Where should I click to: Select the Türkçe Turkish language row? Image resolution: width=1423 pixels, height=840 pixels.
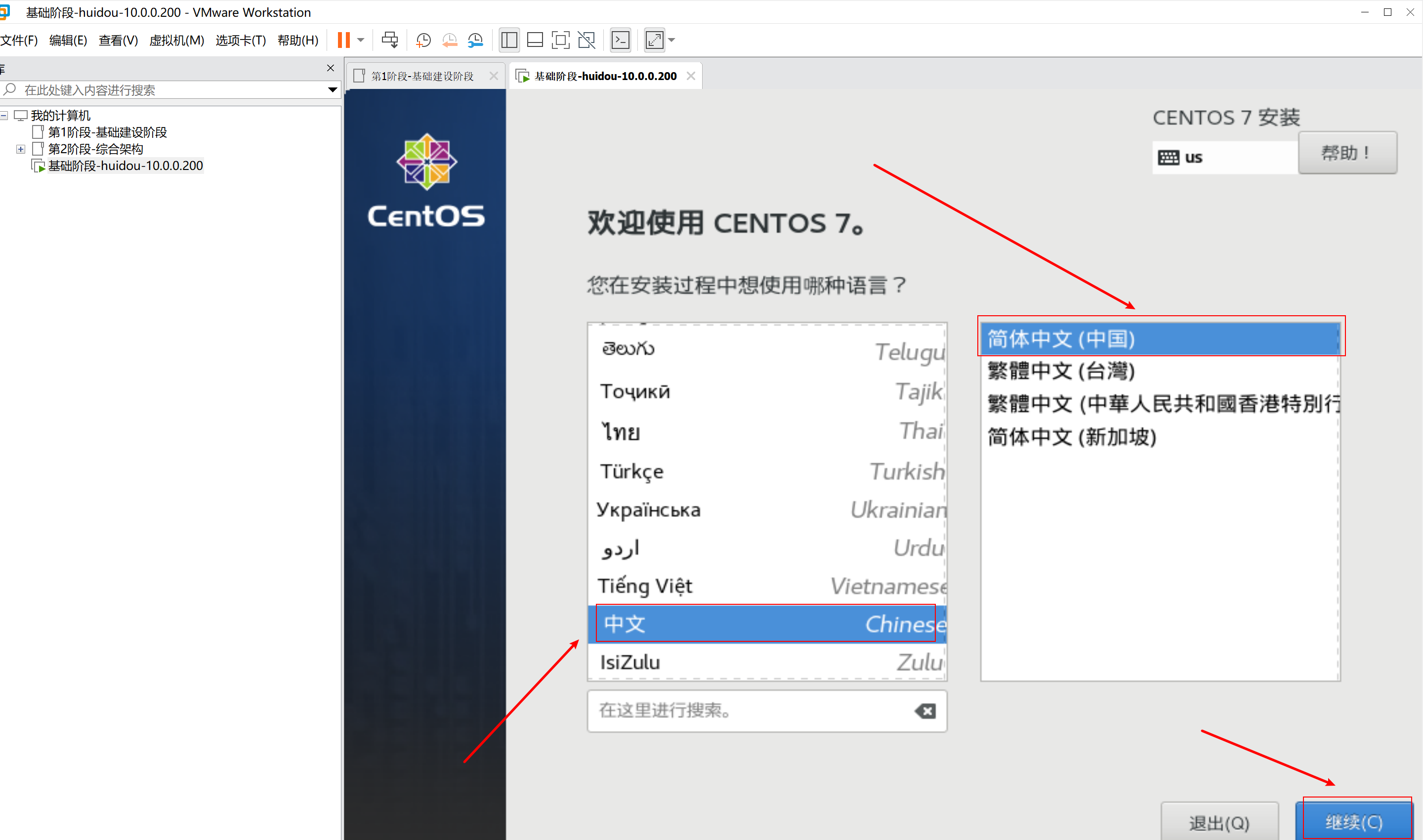767,471
